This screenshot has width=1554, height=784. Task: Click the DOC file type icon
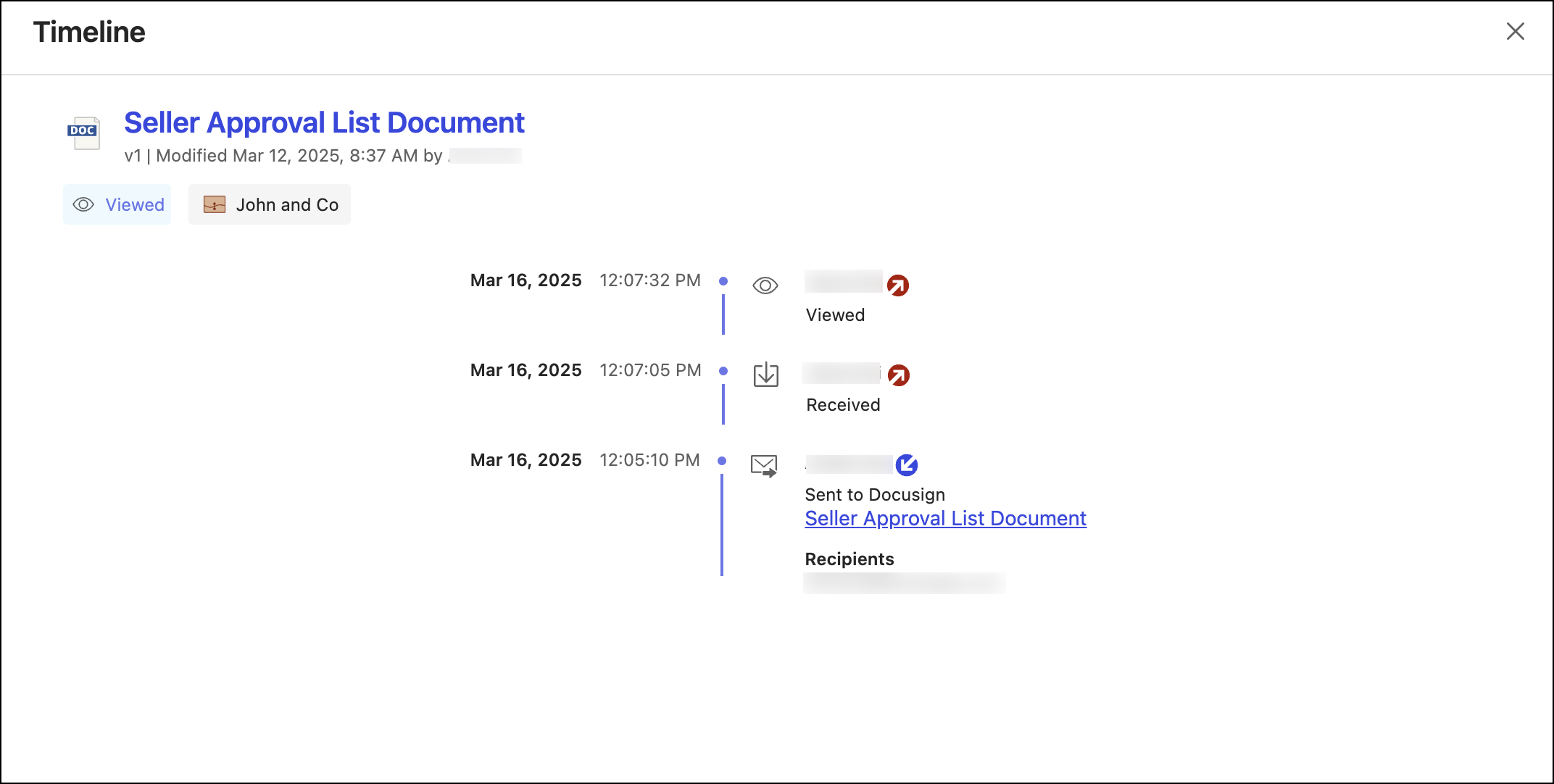pyautogui.click(x=83, y=133)
